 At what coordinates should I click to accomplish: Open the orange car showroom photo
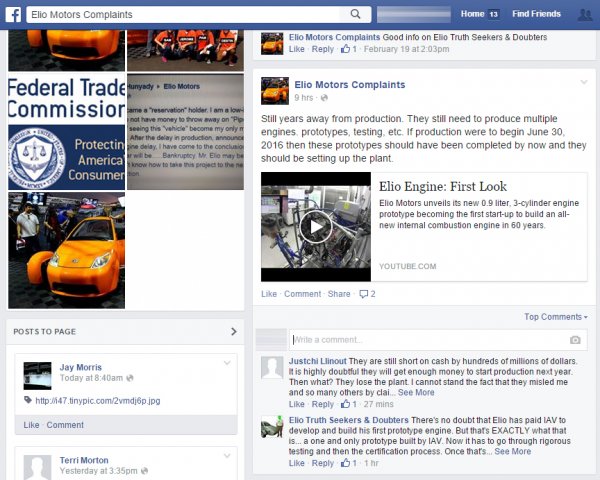click(67, 250)
